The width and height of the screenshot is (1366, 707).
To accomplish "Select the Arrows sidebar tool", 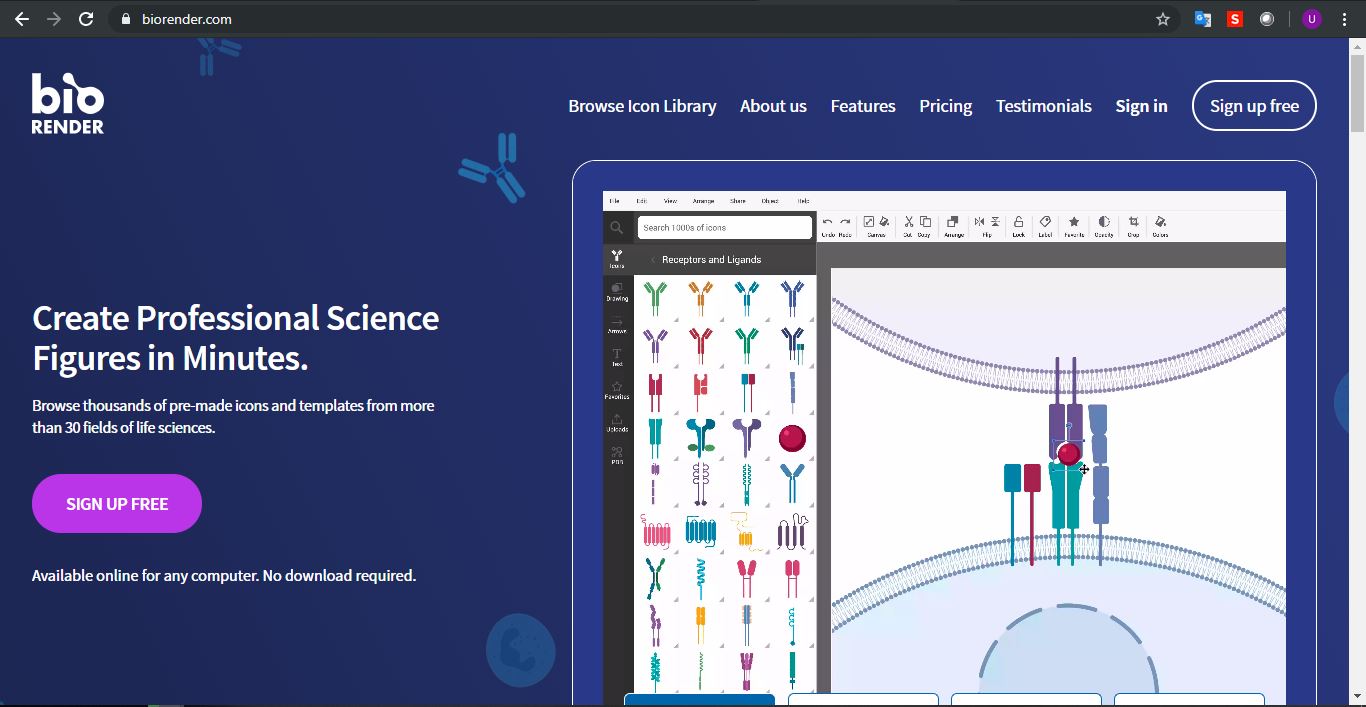I will (617, 325).
